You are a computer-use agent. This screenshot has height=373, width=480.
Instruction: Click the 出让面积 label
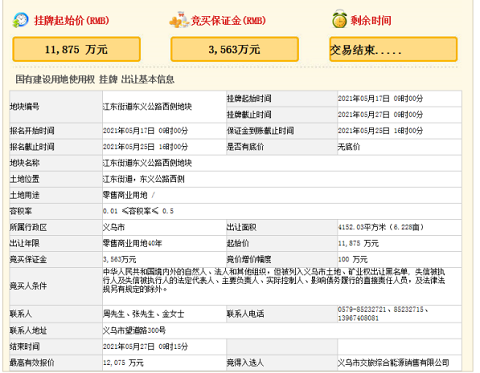[x=242, y=227]
